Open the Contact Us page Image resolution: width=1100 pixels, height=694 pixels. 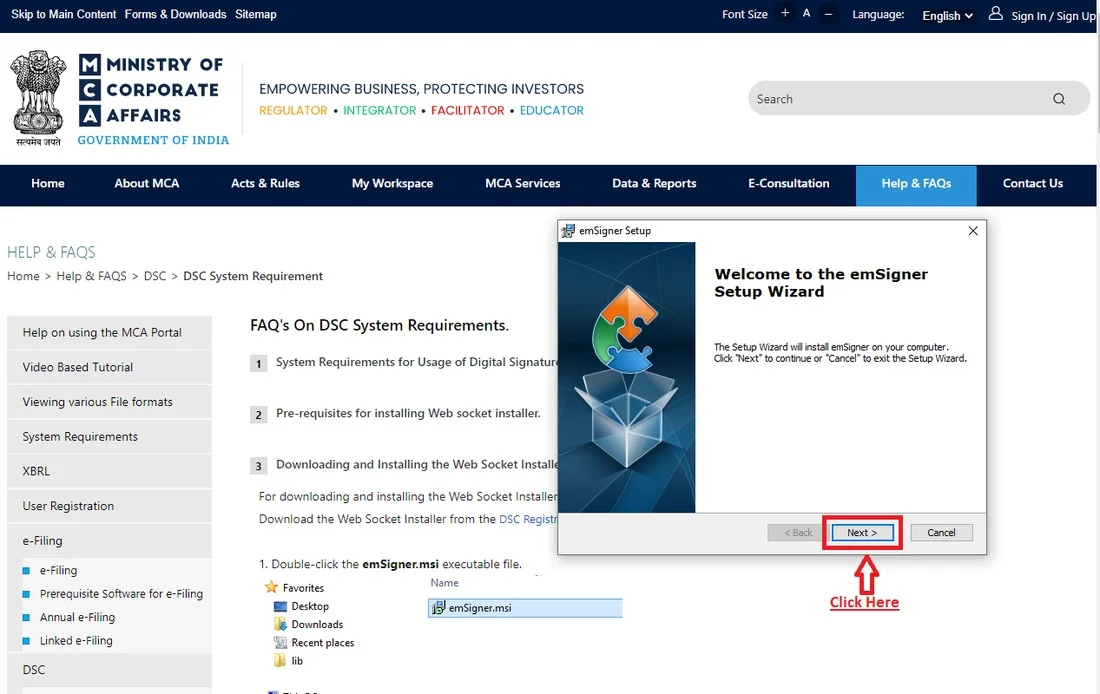point(1033,184)
